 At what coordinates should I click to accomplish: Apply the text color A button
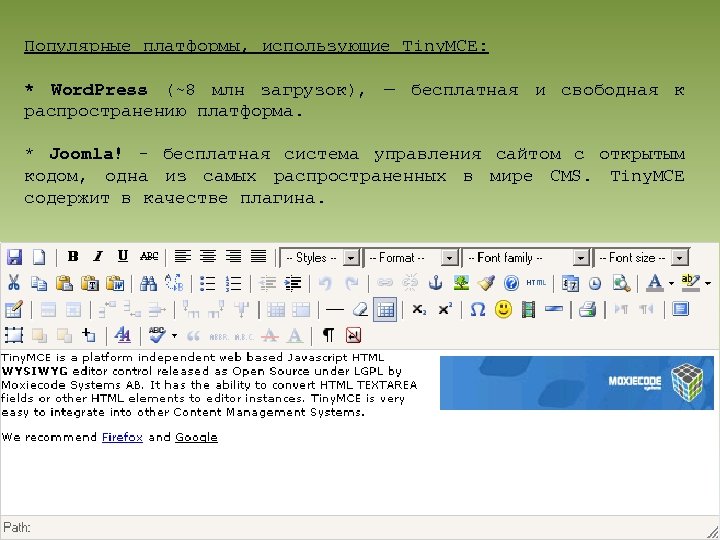tap(655, 283)
